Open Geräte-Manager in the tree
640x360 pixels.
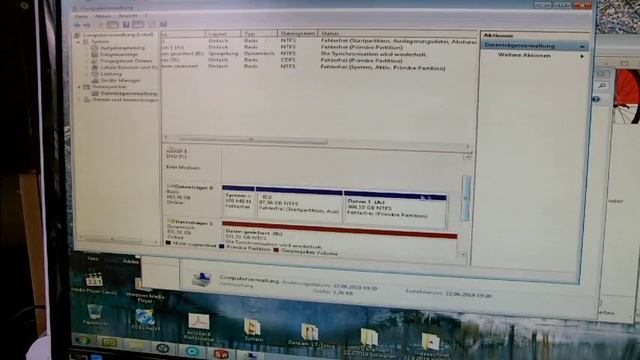120,80
